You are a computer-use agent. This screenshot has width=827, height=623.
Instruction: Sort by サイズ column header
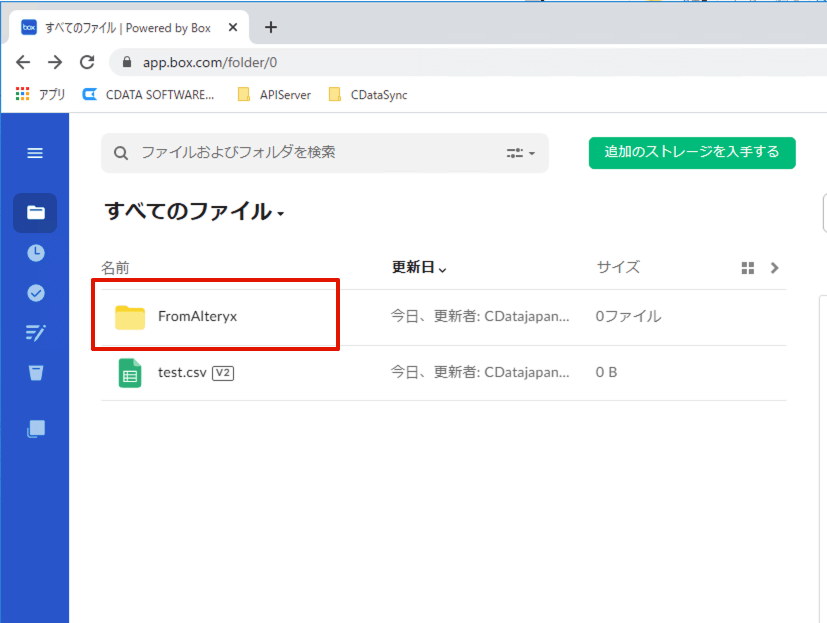pos(618,267)
